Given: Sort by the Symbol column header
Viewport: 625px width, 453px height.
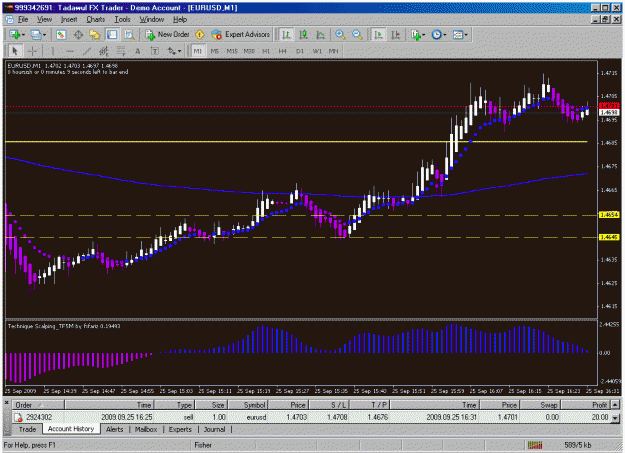Looking at the screenshot, I should pyautogui.click(x=248, y=405).
